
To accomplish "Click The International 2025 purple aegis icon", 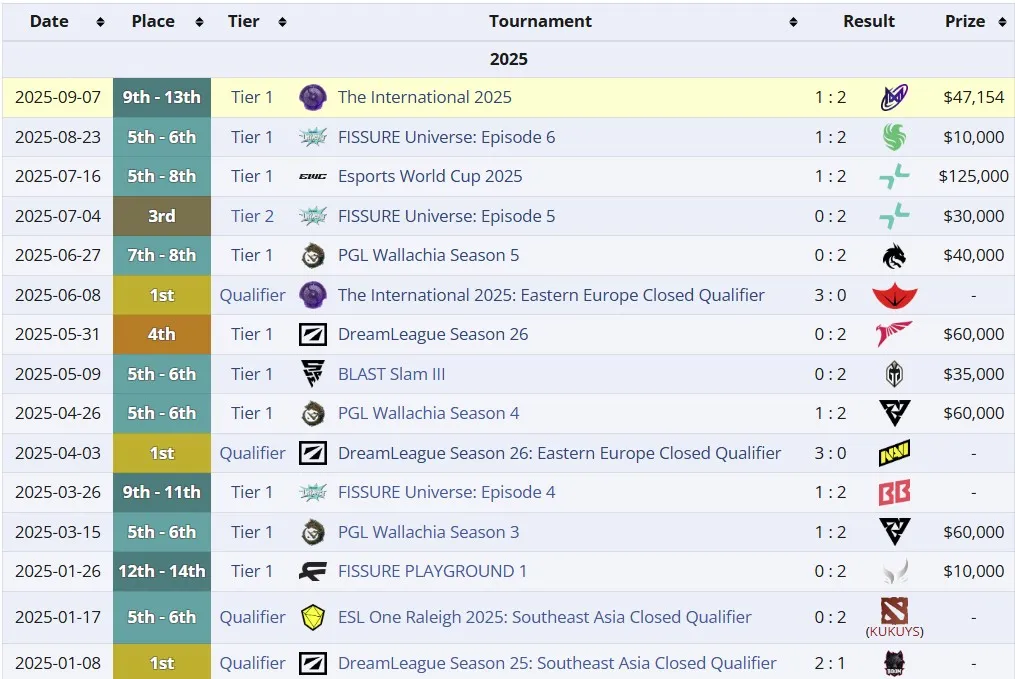I will click(x=313, y=97).
